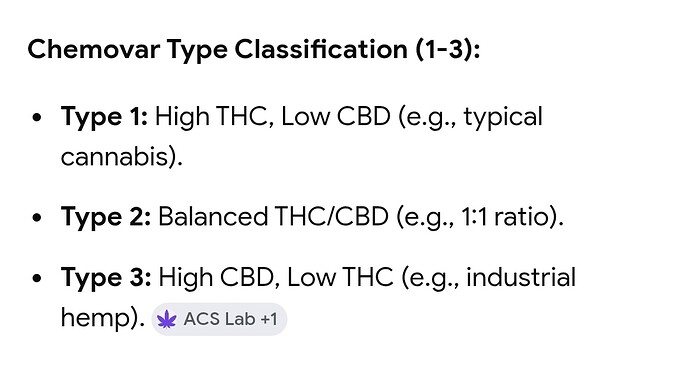Select the bold Type 2: label
The width and height of the screenshot is (690, 378).
(106, 217)
